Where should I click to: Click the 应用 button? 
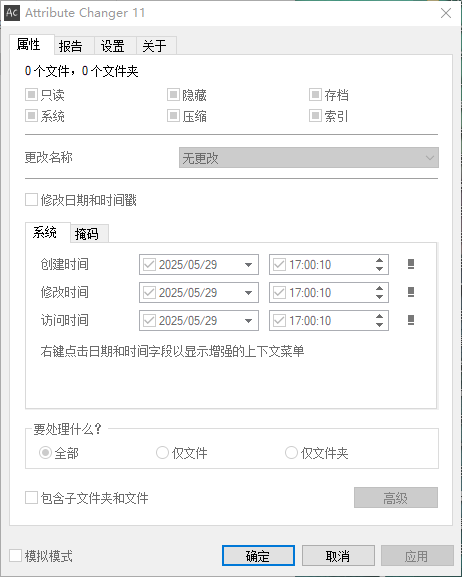pos(417,555)
